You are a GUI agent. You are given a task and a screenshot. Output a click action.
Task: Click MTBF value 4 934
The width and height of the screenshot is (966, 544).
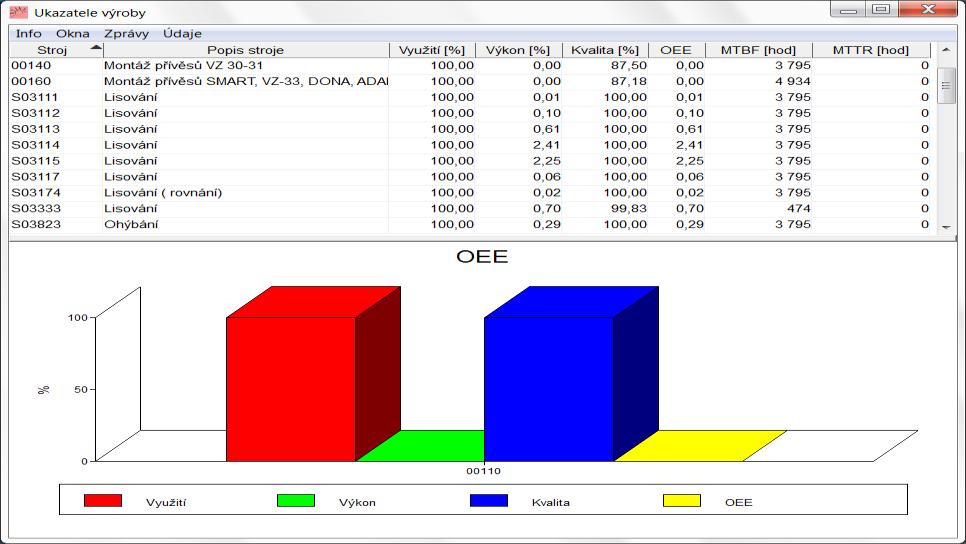point(793,81)
